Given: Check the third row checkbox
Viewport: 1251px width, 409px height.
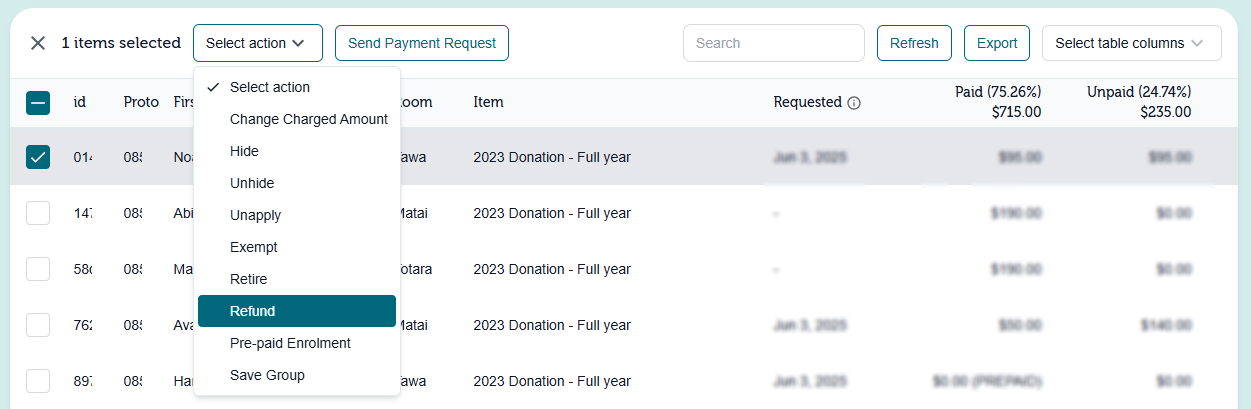Looking at the screenshot, I should [38, 269].
